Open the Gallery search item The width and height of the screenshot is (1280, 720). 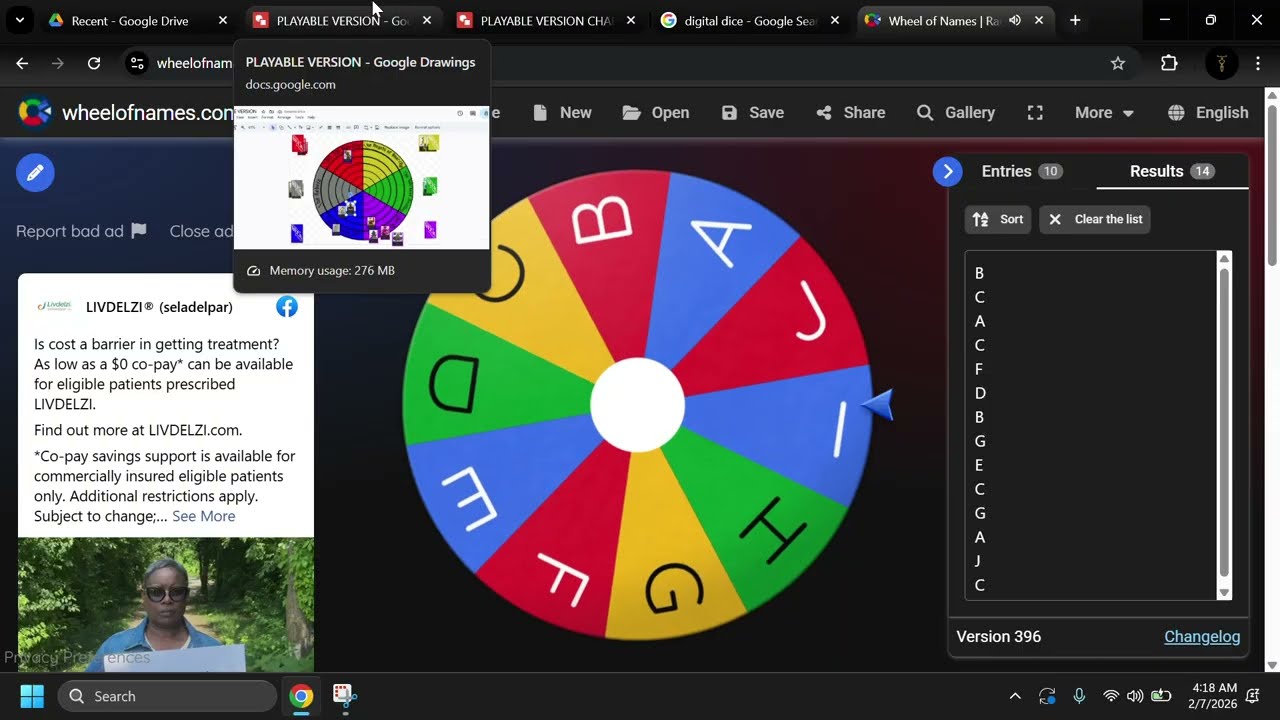[x=956, y=112]
